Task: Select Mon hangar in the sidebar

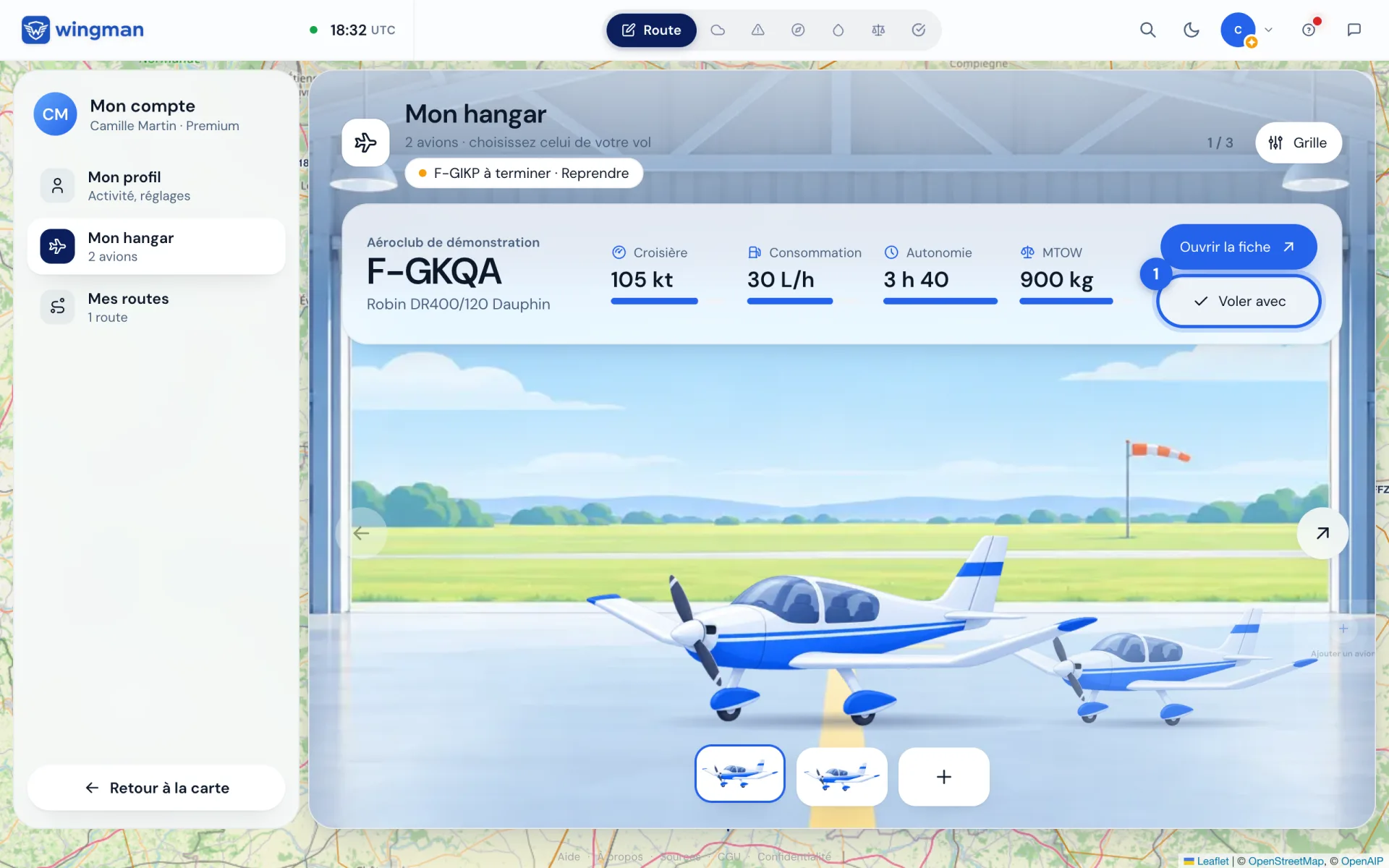Action: [156, 247]
